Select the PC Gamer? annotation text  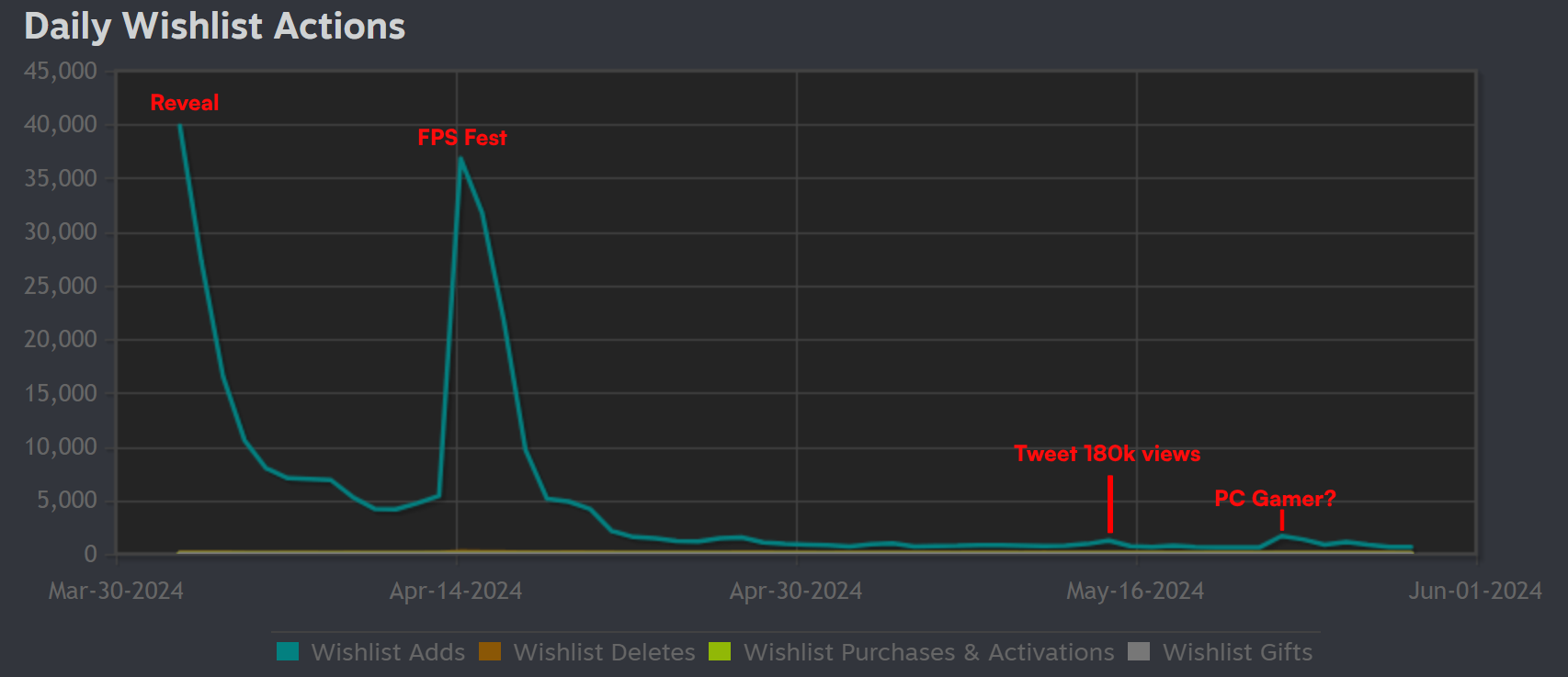tap(1275, 499)
